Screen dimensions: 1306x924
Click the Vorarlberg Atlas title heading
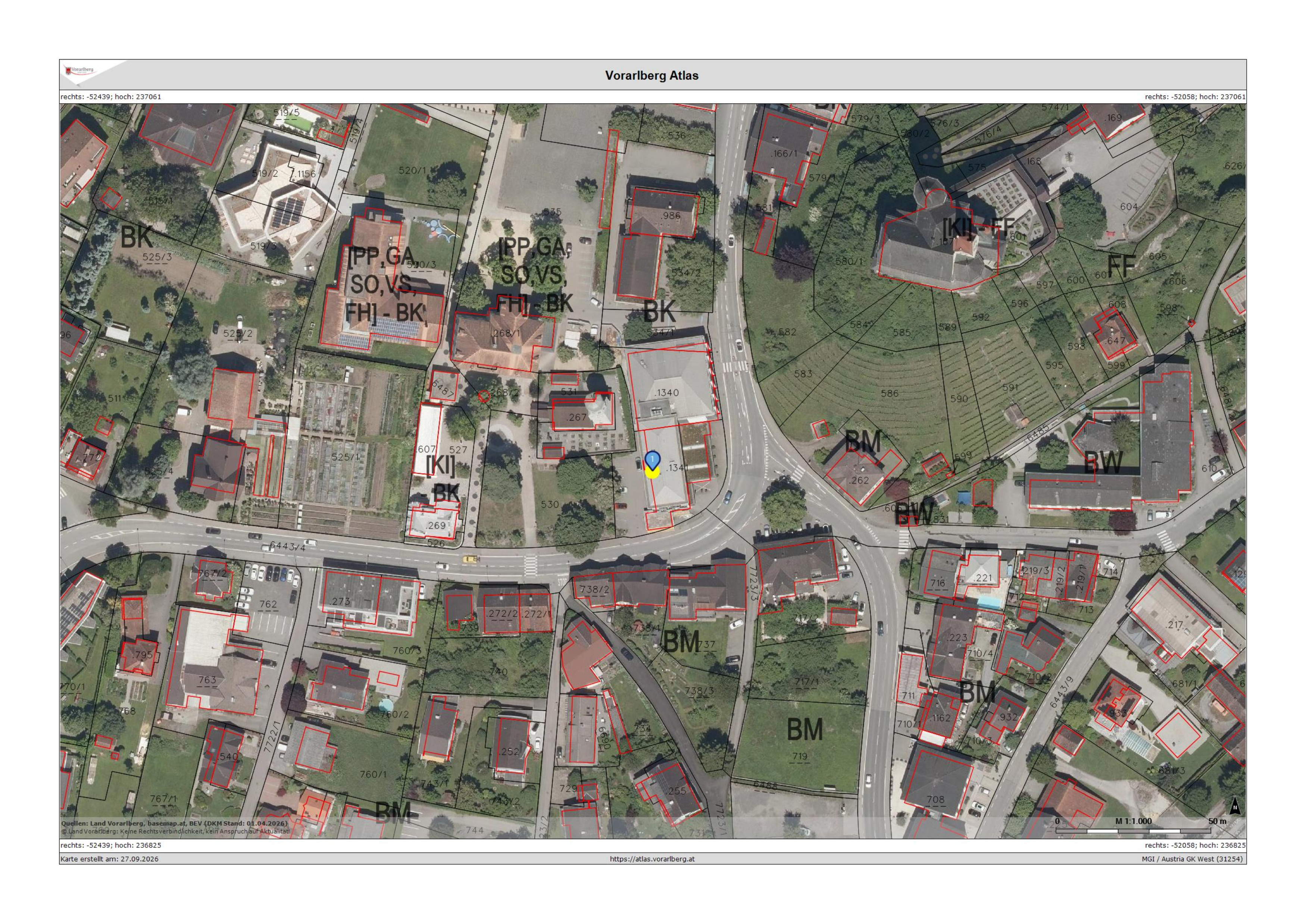pos(652,75)
